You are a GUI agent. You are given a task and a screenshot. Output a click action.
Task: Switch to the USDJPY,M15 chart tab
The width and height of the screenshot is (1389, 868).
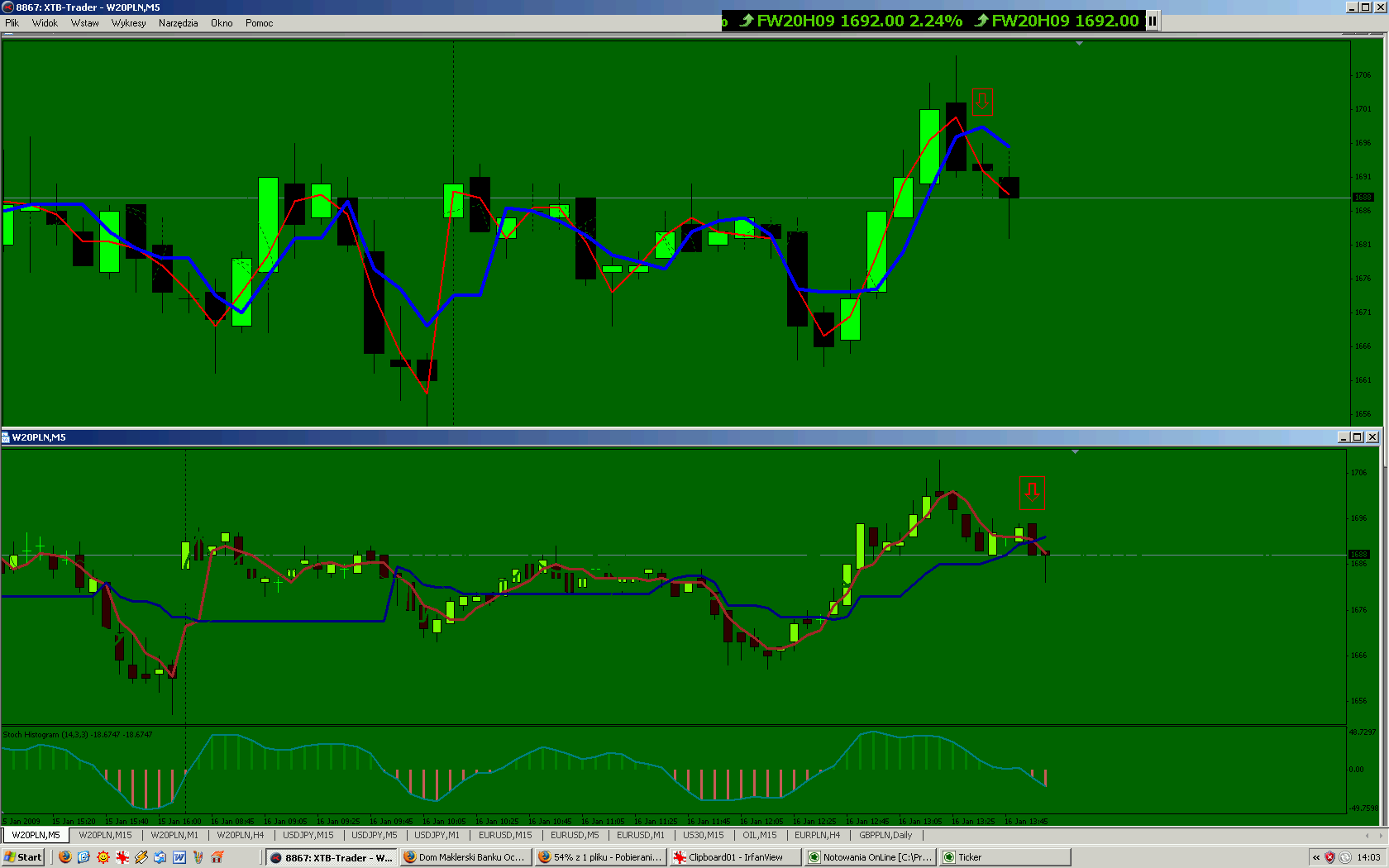(308, 835)
